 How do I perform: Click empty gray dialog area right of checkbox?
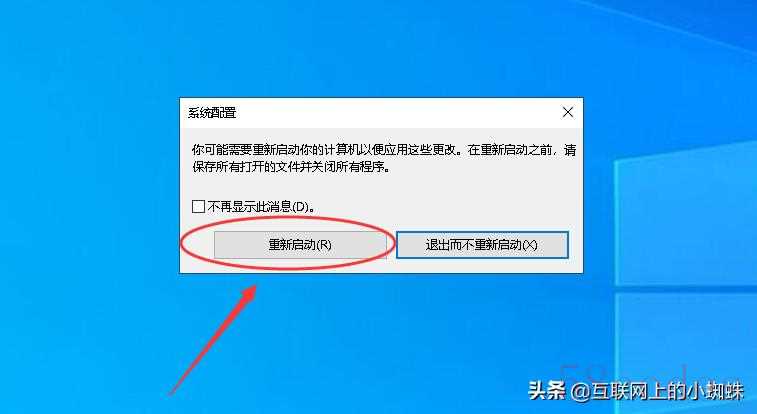(x=444, y=207)
